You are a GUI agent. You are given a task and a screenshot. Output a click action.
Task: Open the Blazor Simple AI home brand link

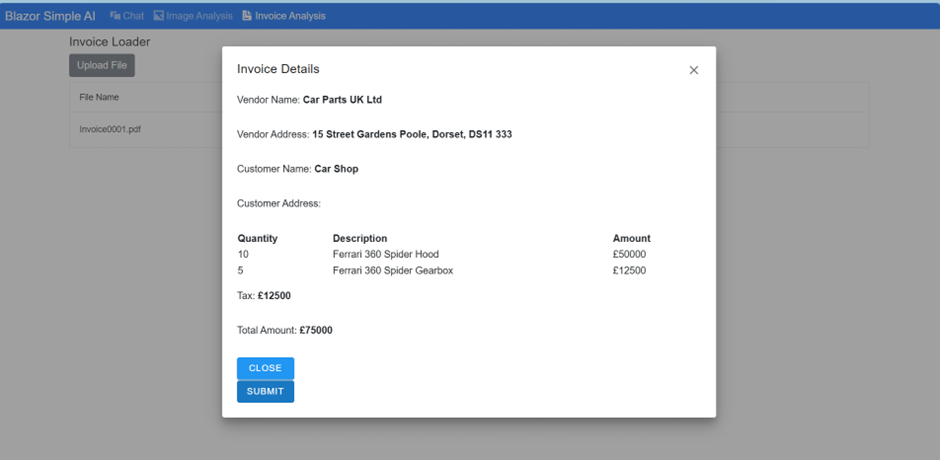[50, 16]
